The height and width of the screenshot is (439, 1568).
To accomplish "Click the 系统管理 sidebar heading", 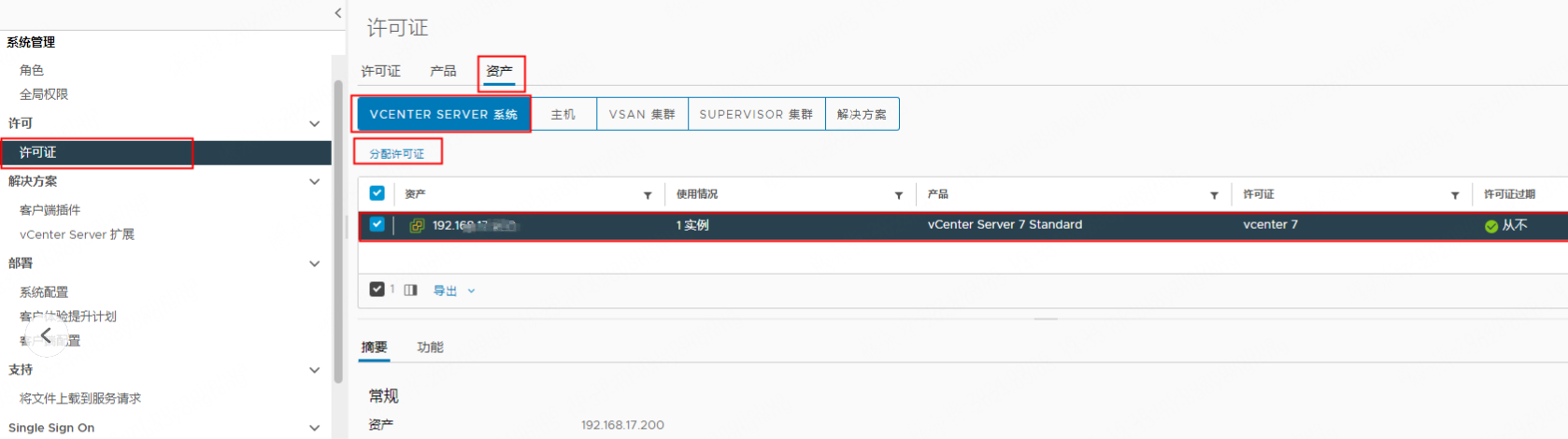I will click(31, 42).
